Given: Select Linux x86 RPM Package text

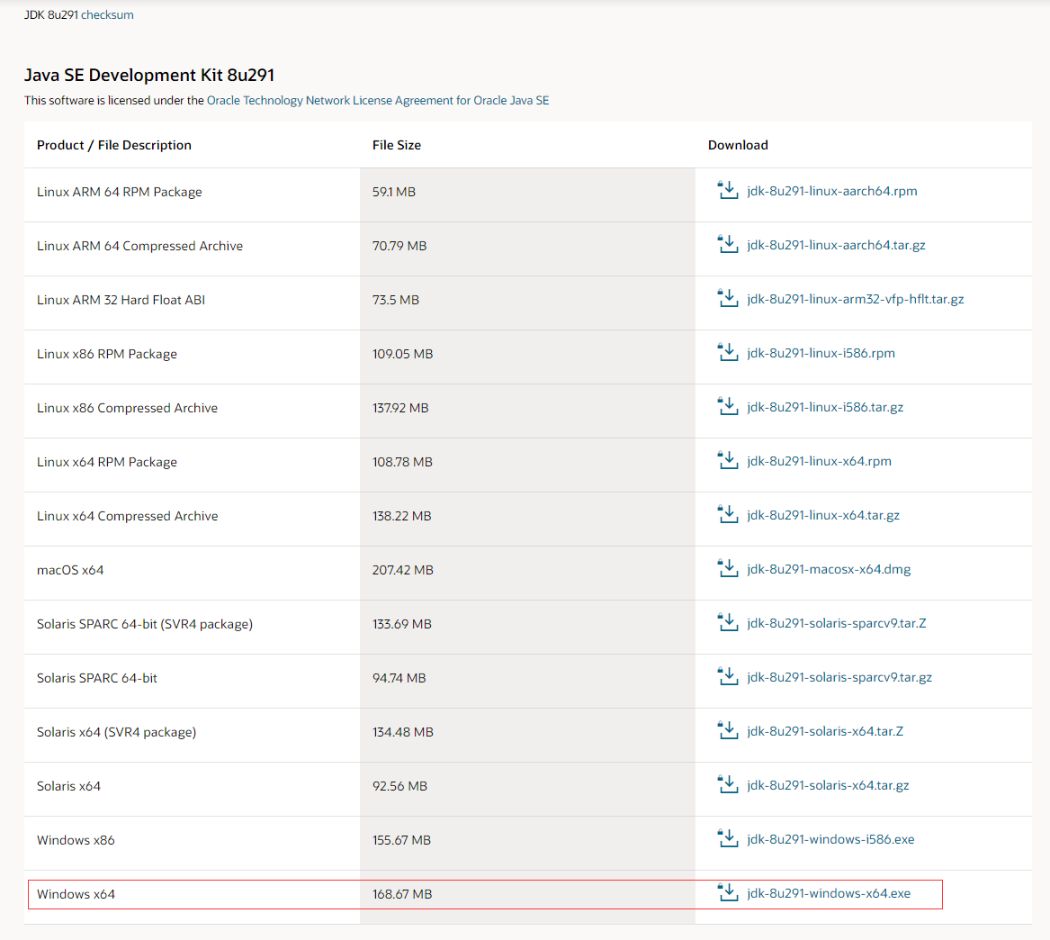Looking at the screenshot, I should [107, 354].
